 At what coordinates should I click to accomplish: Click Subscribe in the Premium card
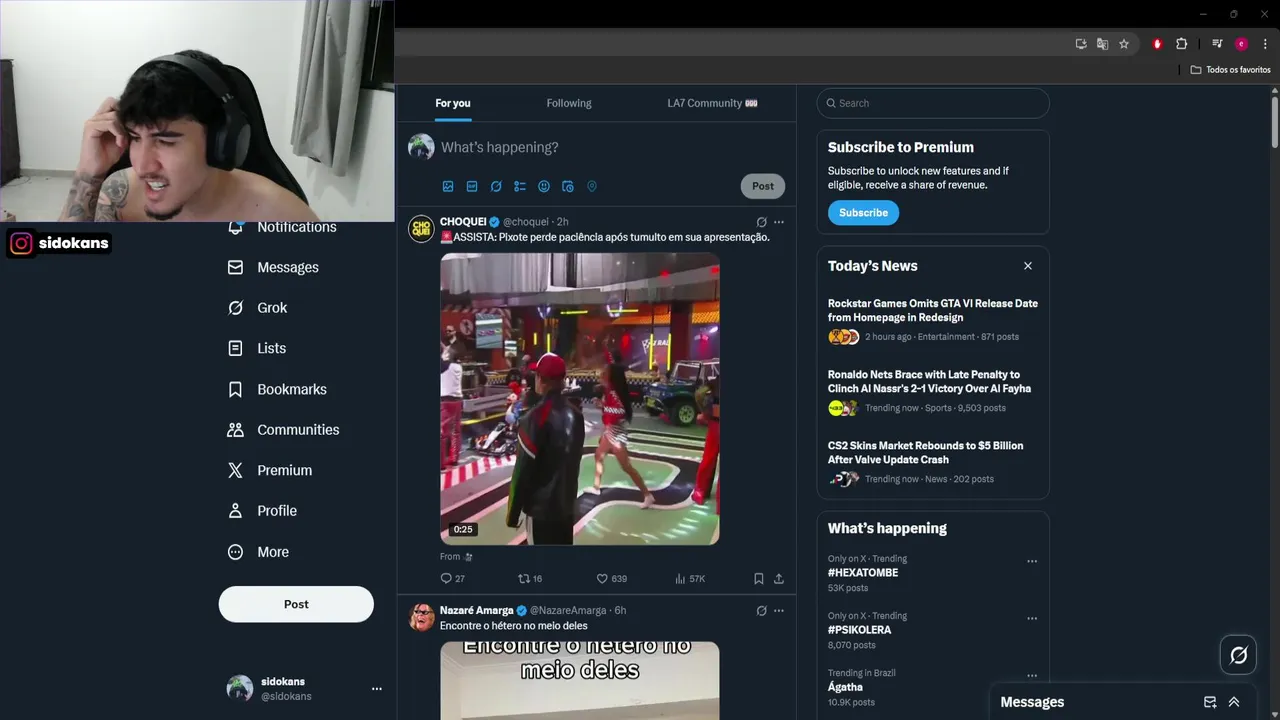tap(863, 213)
